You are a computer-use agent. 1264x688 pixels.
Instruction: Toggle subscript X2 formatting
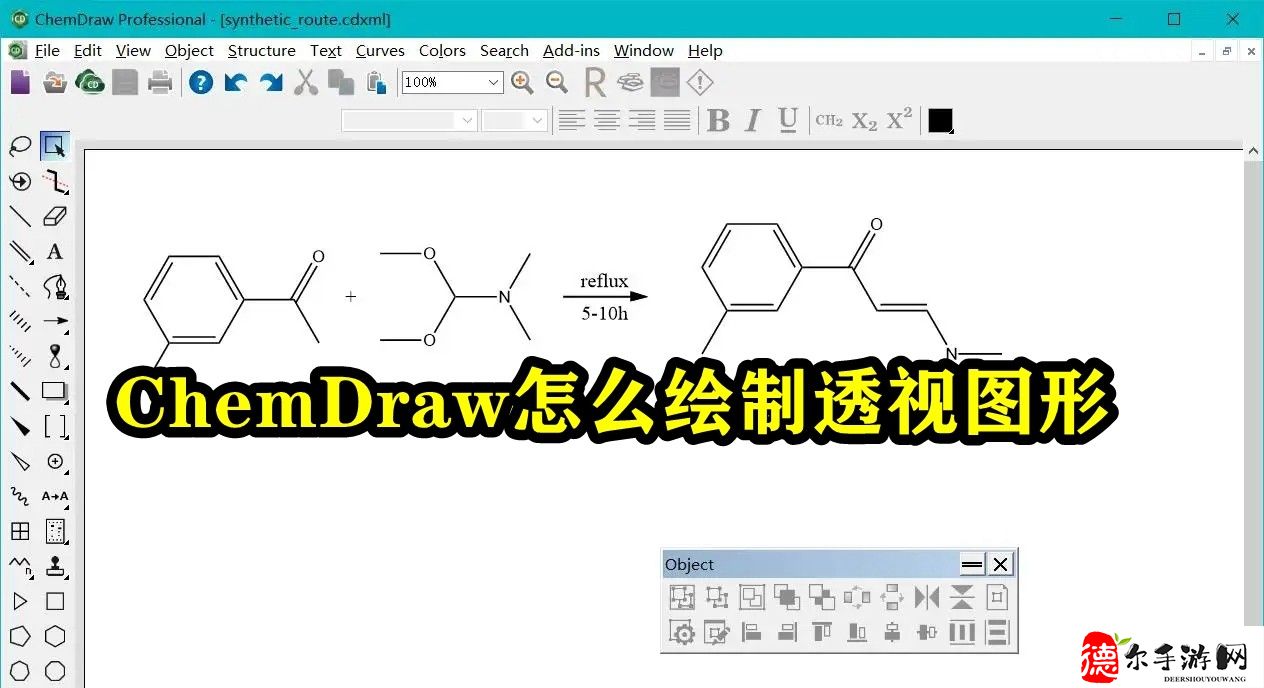[864, 121]
